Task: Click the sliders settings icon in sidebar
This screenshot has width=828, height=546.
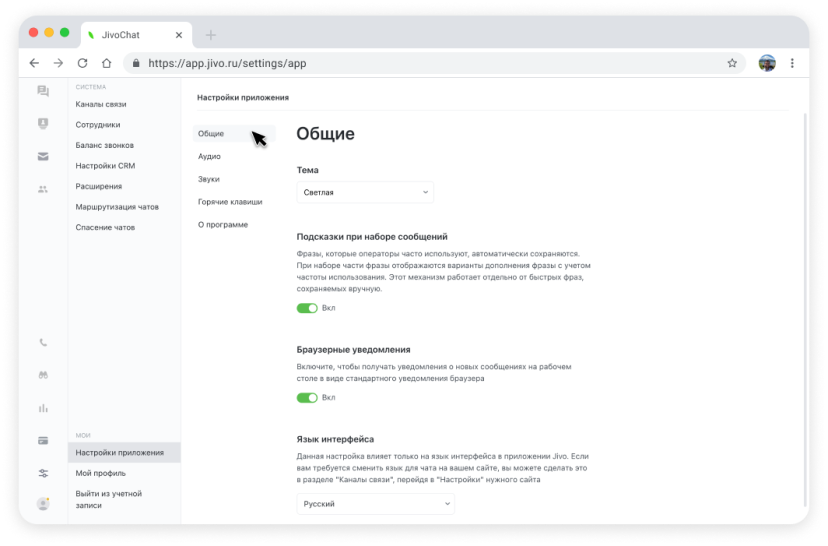Action: tap(43, 473)
